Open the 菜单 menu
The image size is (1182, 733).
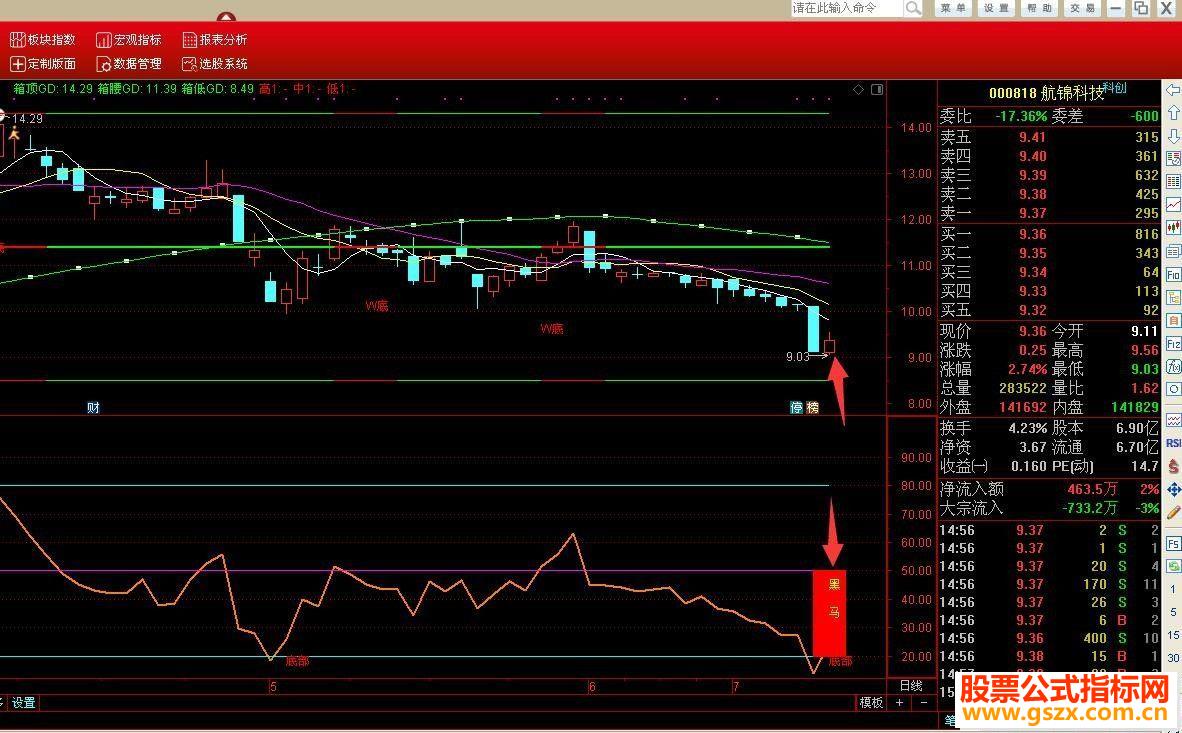click(954, 8)
